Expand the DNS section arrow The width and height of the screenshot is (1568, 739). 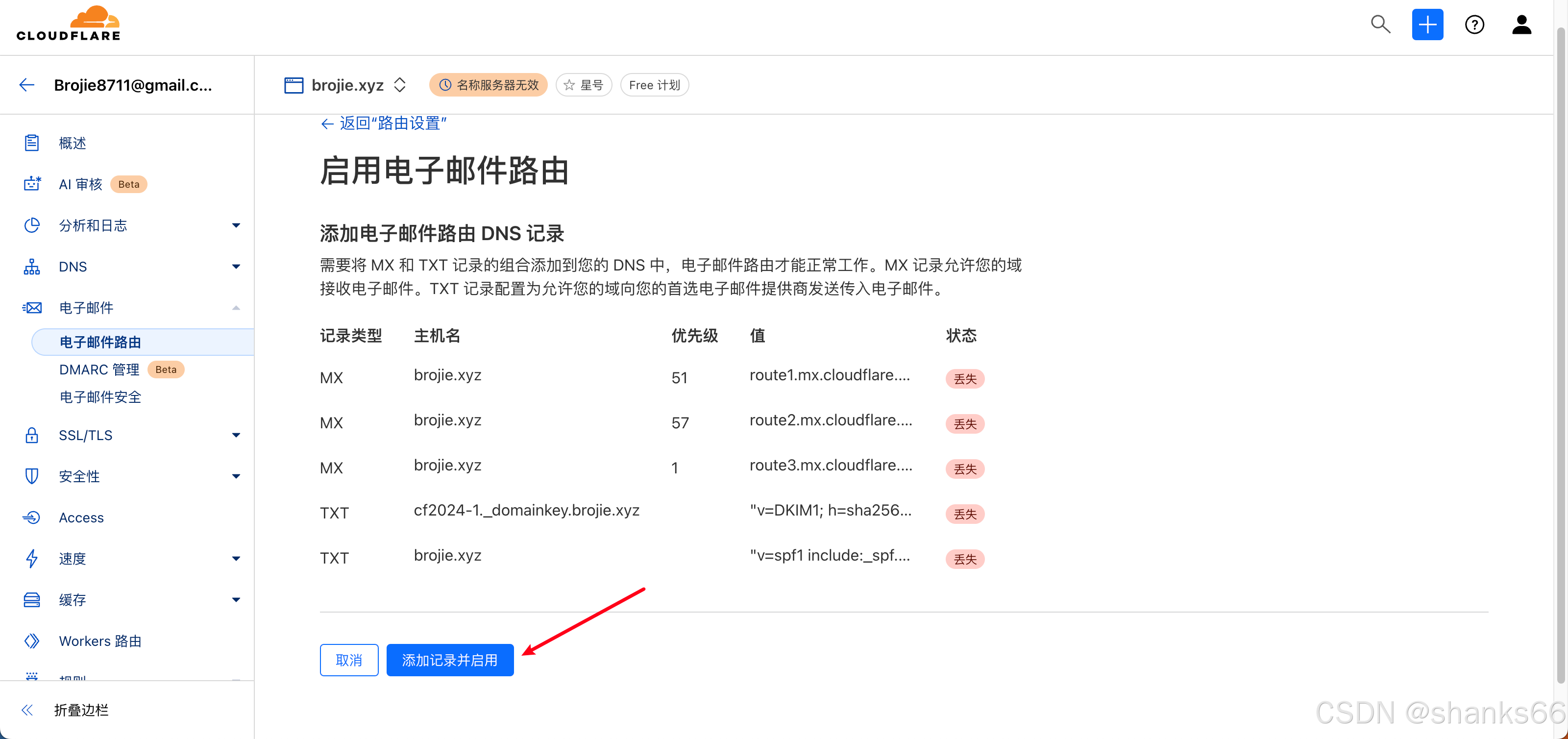click(x=236, y=267)
